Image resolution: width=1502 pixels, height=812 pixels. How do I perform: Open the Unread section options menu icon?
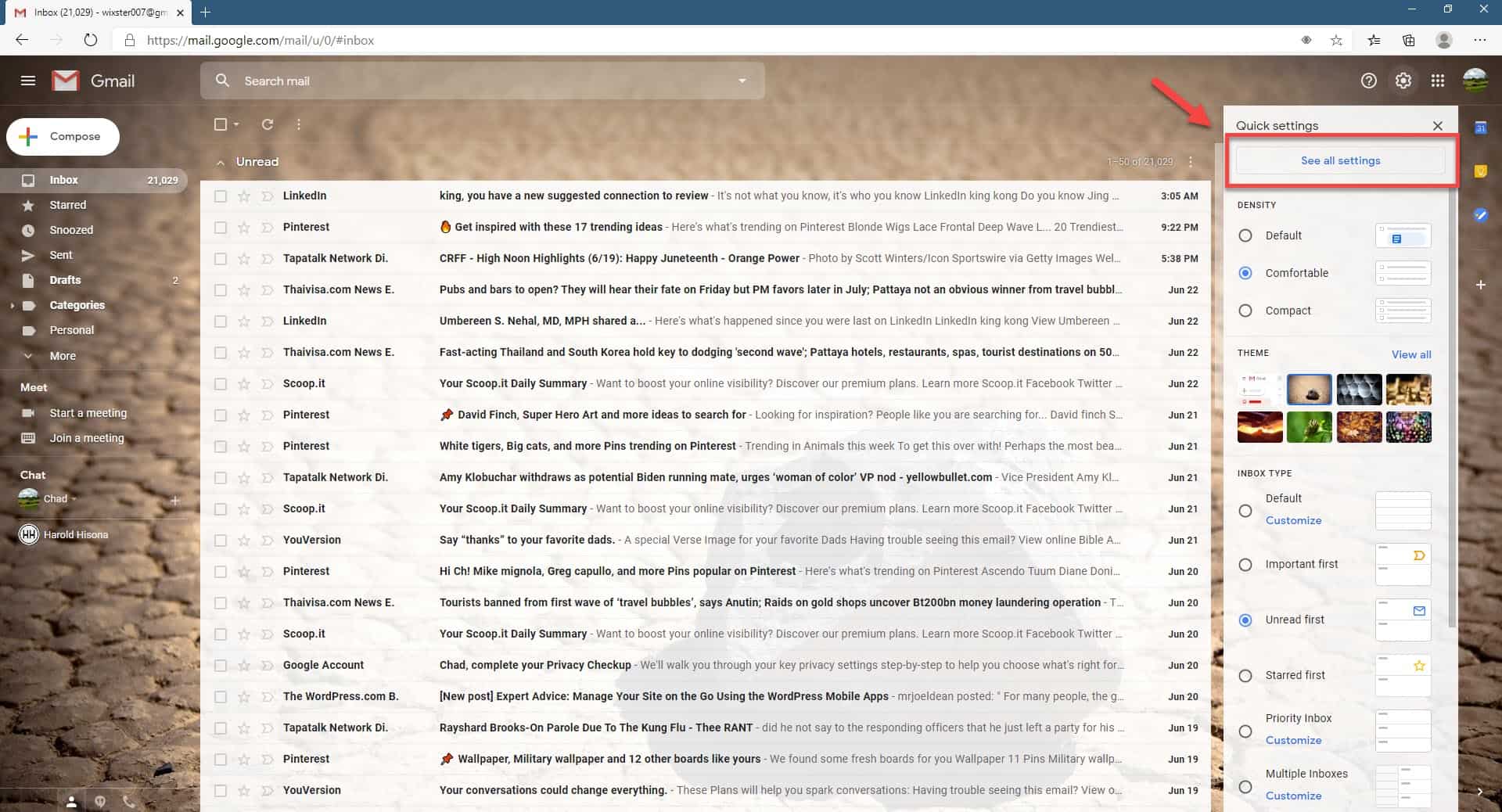pos(1191,162)
